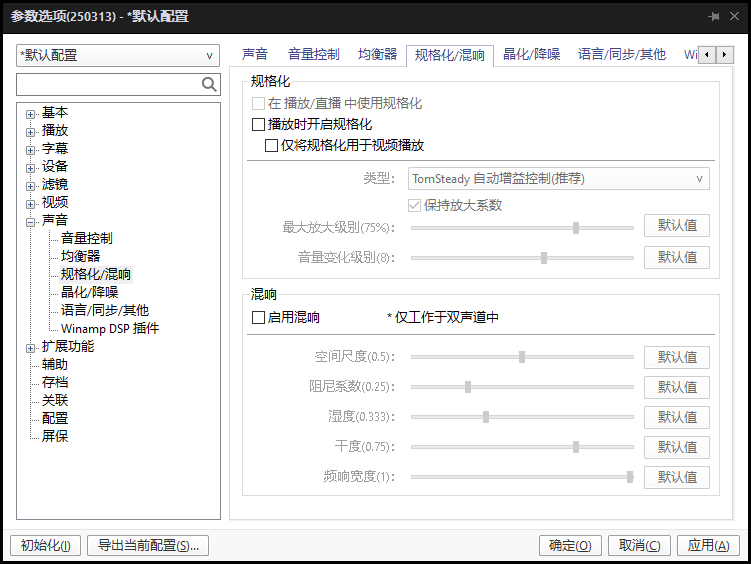Viewport: 751px width, 564px height.
Task: Open the 晶化/降噪 tab
Action: click(532, 54)
